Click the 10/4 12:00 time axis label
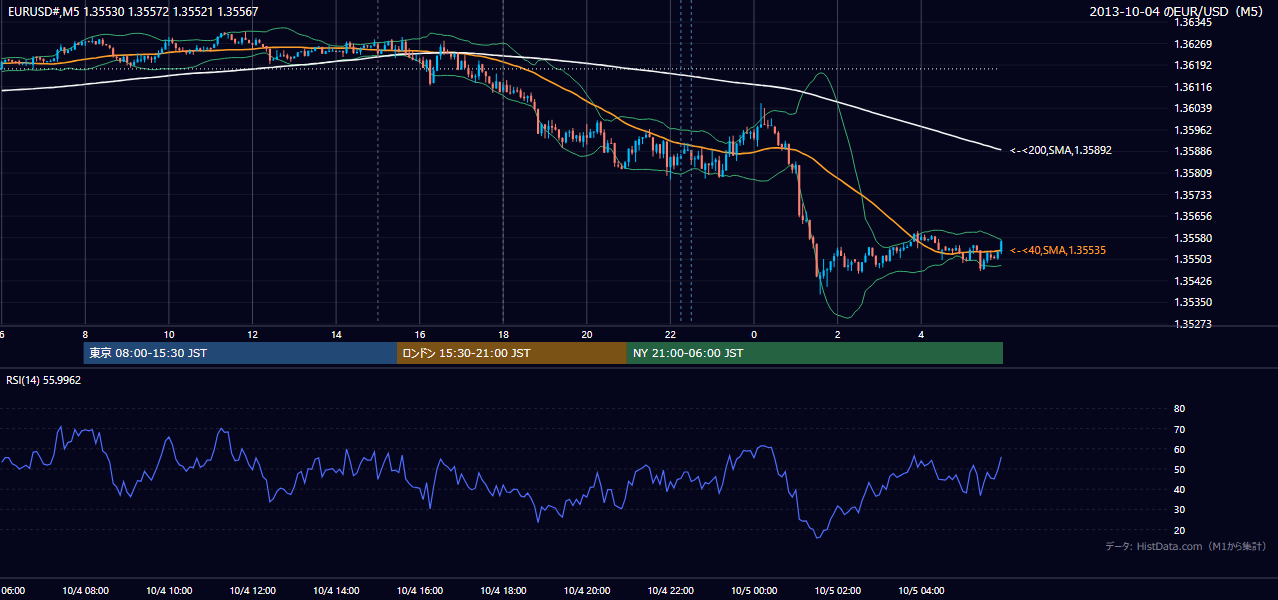 252,591
